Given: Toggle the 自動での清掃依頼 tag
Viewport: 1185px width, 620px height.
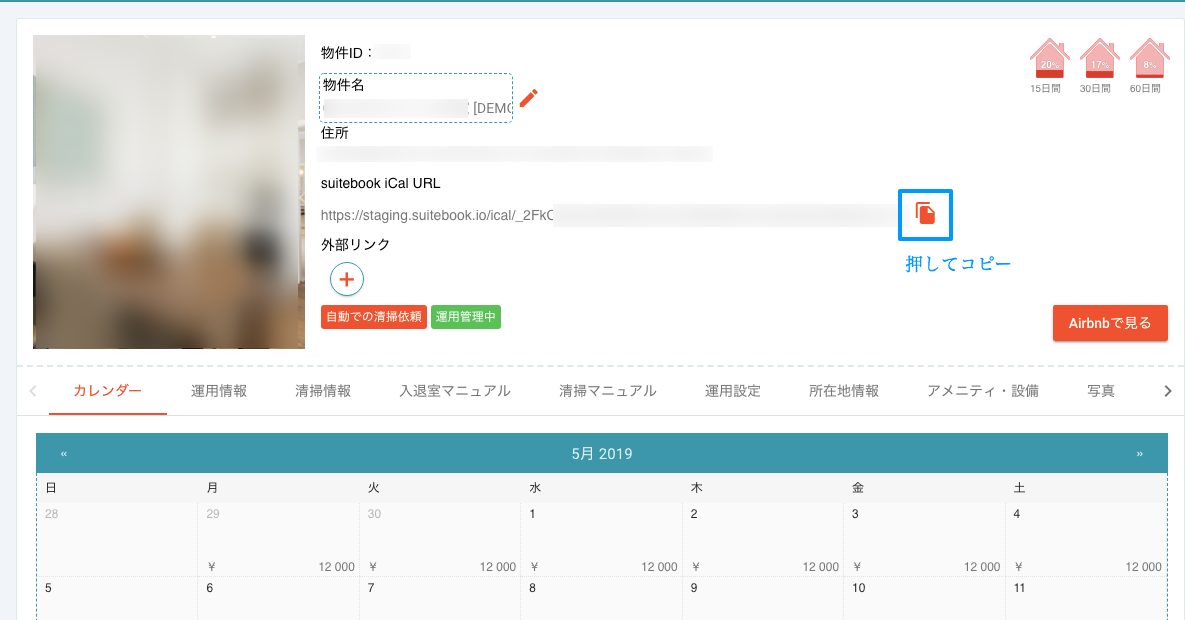Looking at the screenshot, I should click(374, 317).
